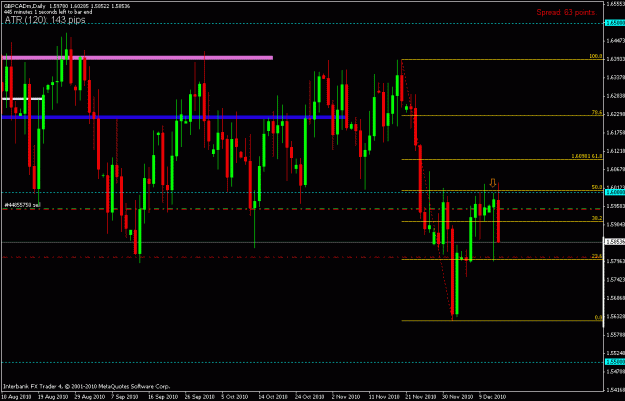Click the '16 Sep 2010' date label

click(x=163, y=397)
